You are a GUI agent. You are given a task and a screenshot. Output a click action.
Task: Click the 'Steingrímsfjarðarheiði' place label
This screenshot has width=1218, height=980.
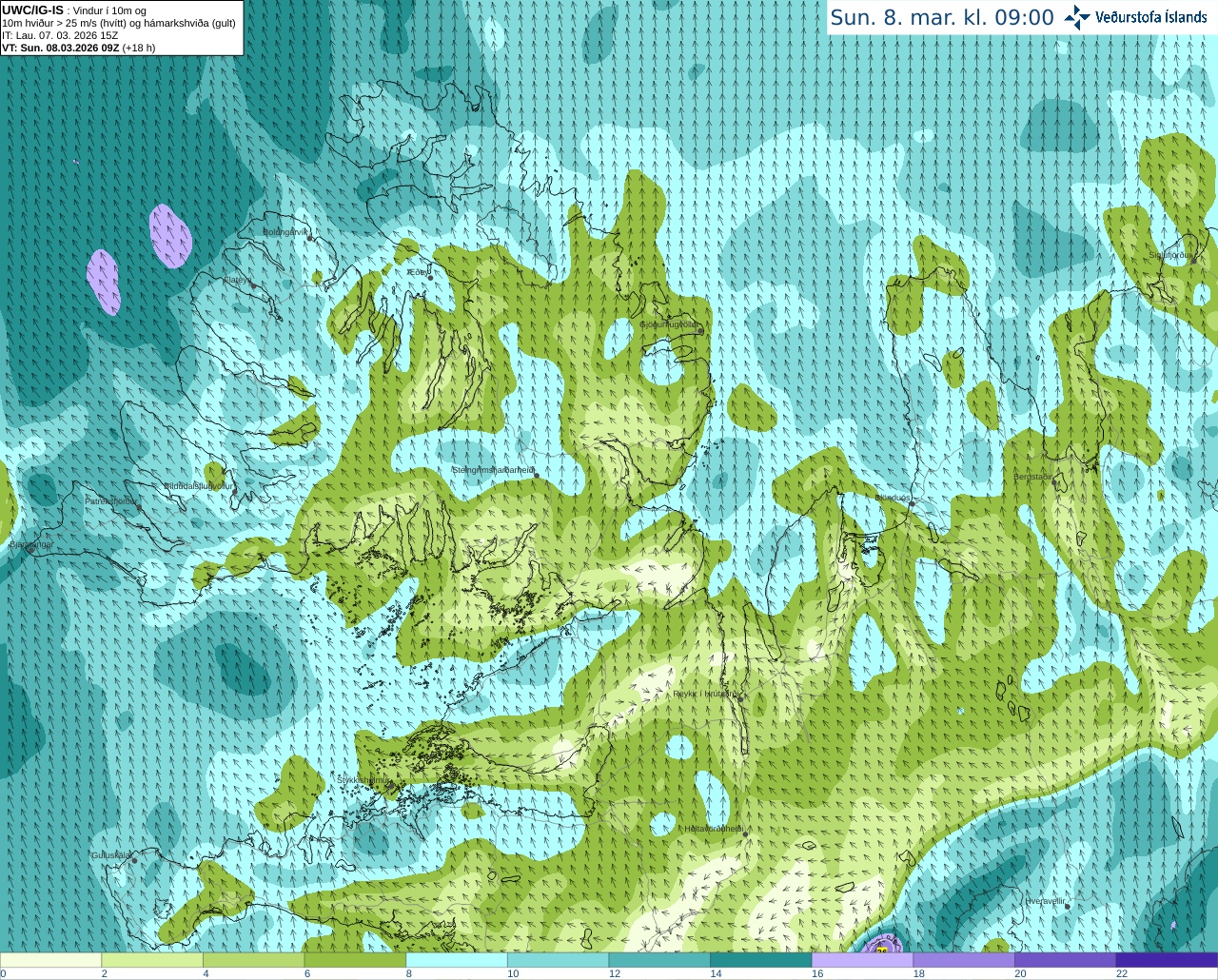pos(493,470)
